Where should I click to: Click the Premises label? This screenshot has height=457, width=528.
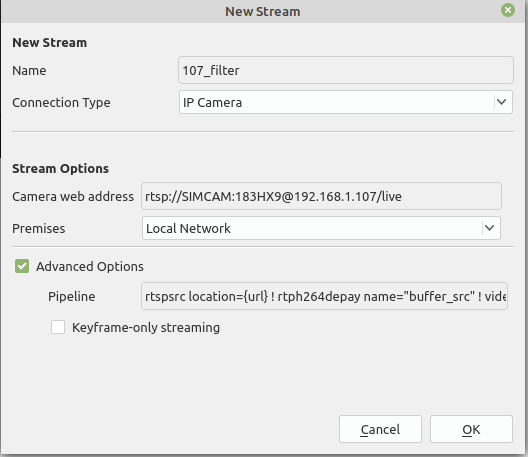39,228
